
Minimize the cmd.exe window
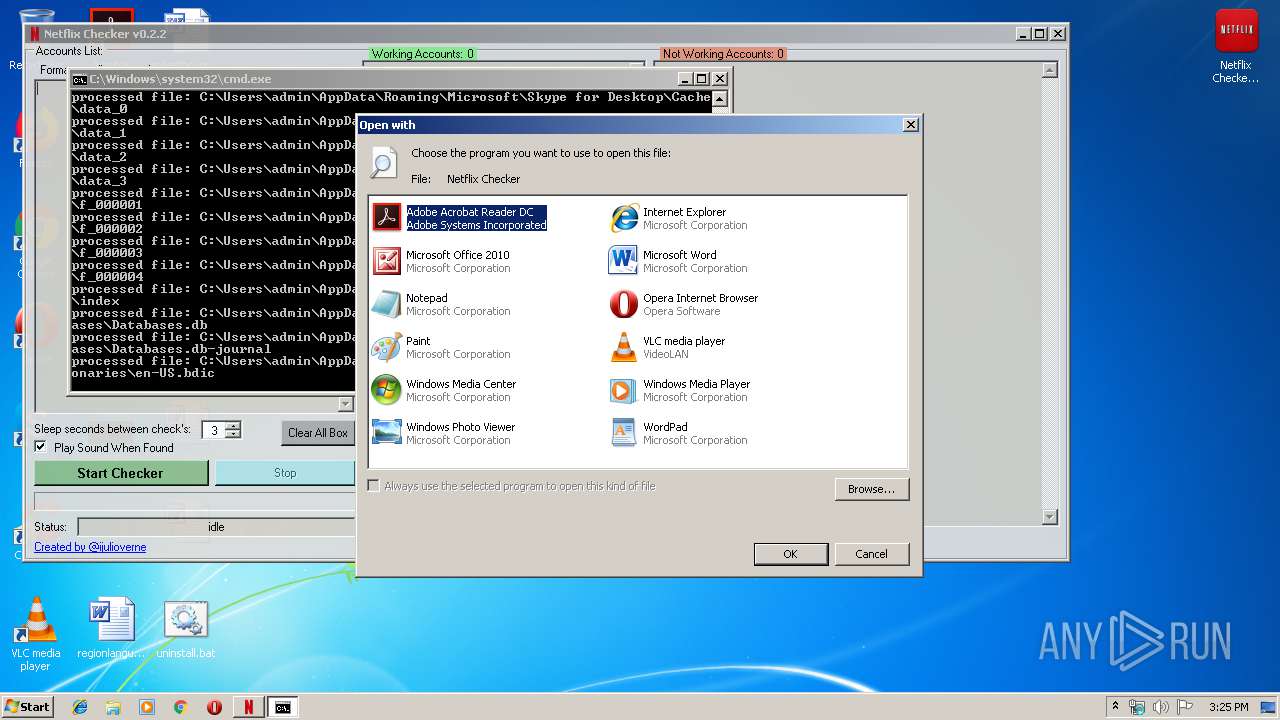click(685, 79)
